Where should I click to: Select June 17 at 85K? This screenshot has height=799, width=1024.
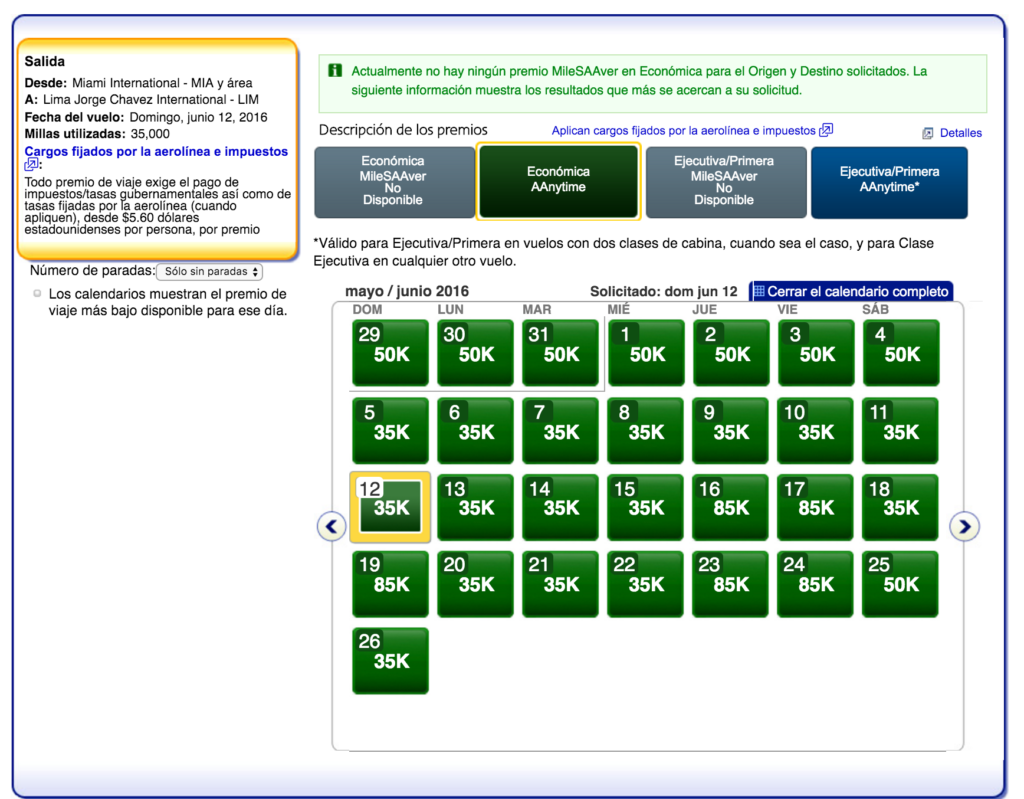click(815, 507)
